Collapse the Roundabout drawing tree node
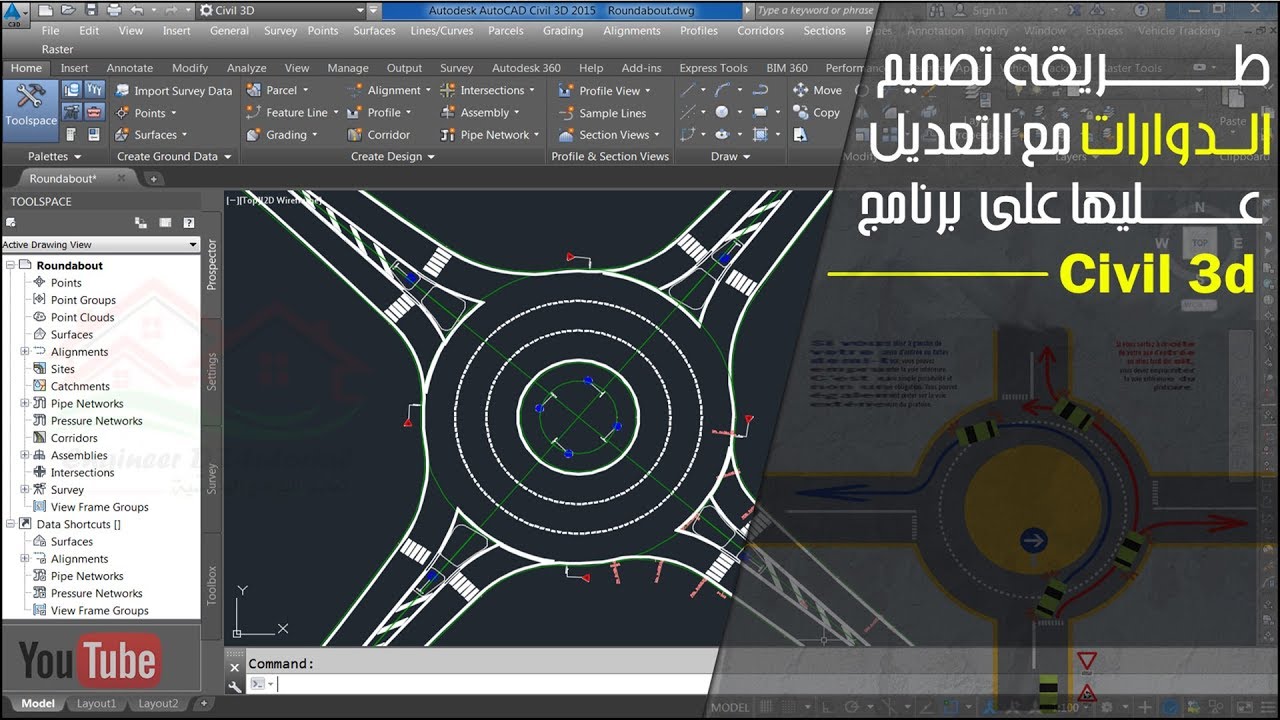This screenshot has width=1280, height=720. (10, 266)
